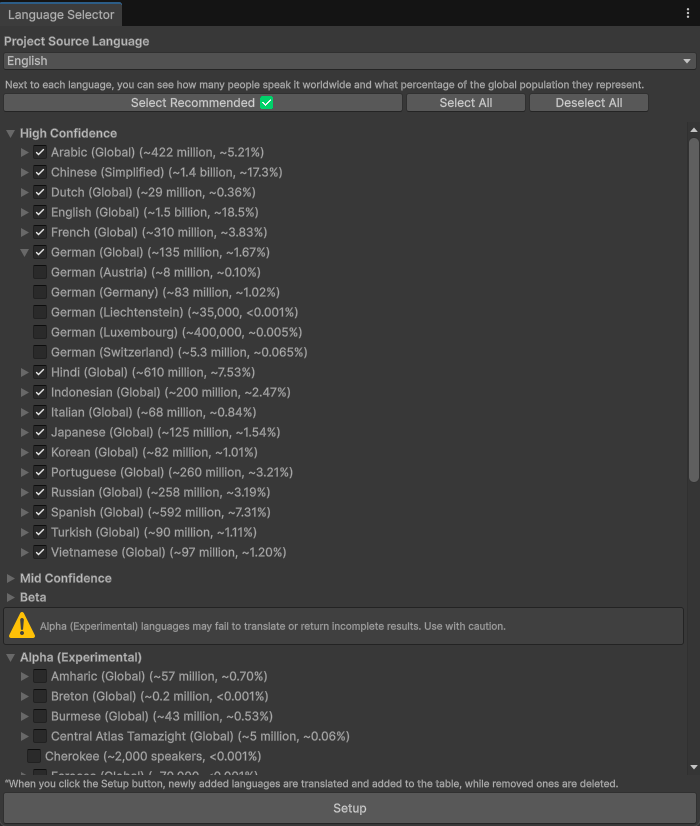Disable Chinese (Simplified) language

click(38, 172)
